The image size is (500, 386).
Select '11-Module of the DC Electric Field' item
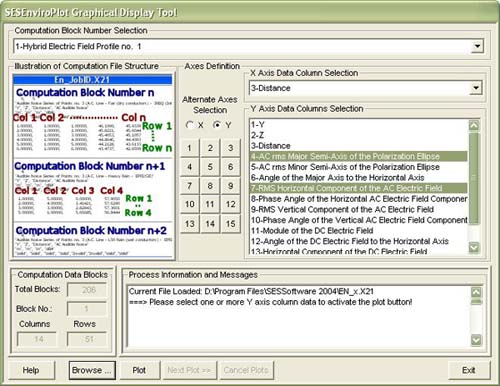(x=359, y=231)
